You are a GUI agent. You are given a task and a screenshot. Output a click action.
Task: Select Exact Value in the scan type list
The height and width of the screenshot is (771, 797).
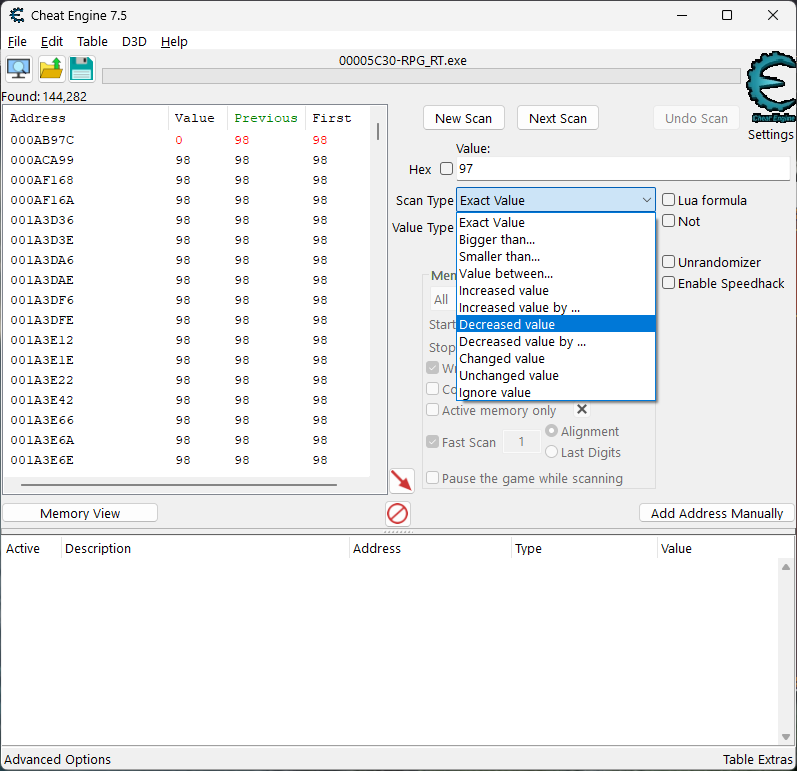pos(556,223)
